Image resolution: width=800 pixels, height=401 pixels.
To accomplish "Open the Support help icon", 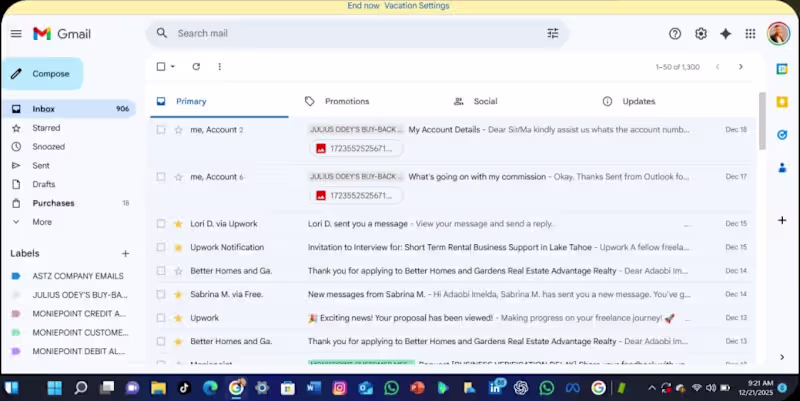I will [x=675, y=34].
